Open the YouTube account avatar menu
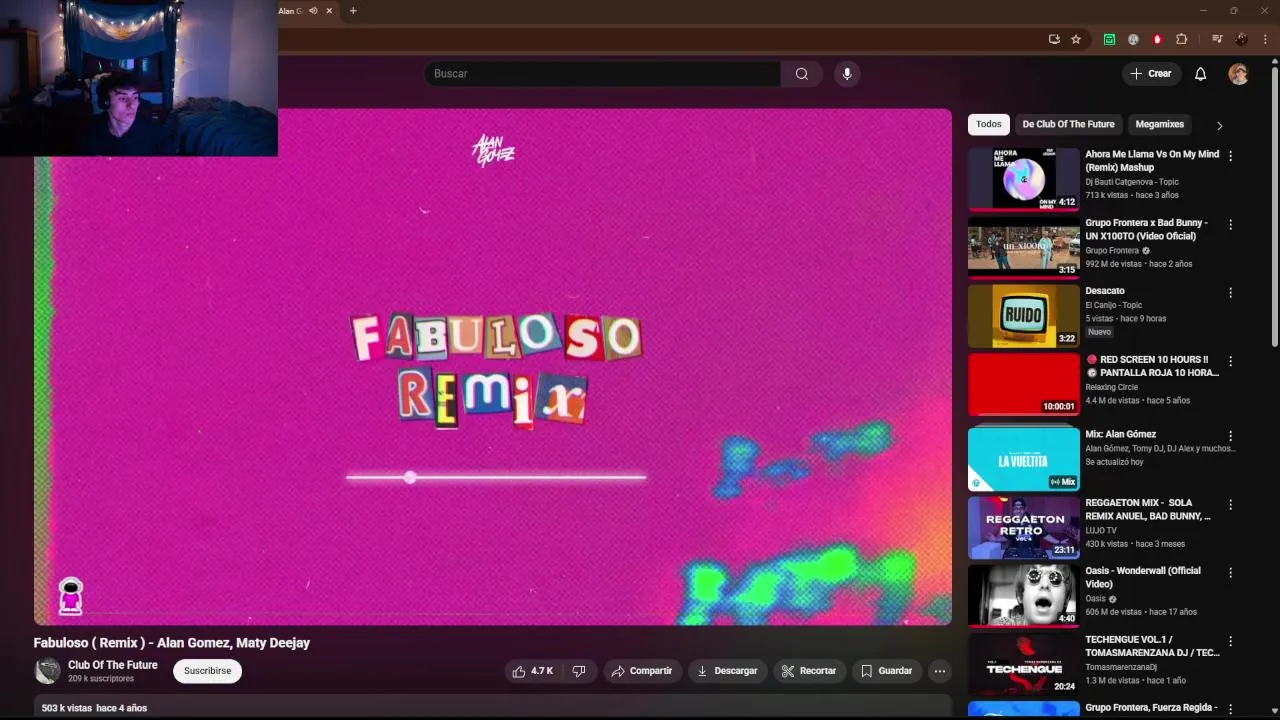Viewport: 1280px width, 720px height. (1238, 74)
